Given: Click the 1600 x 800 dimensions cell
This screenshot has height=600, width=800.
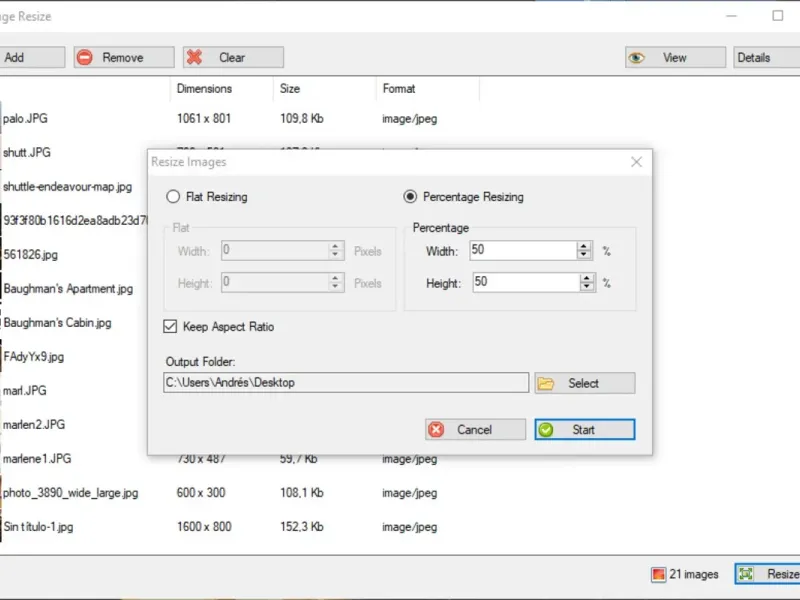Looking at the screenshot, I should tap(204, 527).
